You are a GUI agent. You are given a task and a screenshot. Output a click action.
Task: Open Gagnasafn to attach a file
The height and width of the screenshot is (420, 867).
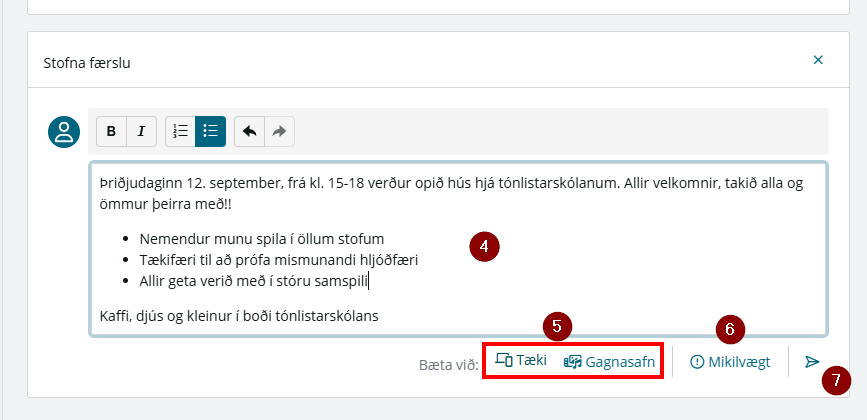coord(609,362)
